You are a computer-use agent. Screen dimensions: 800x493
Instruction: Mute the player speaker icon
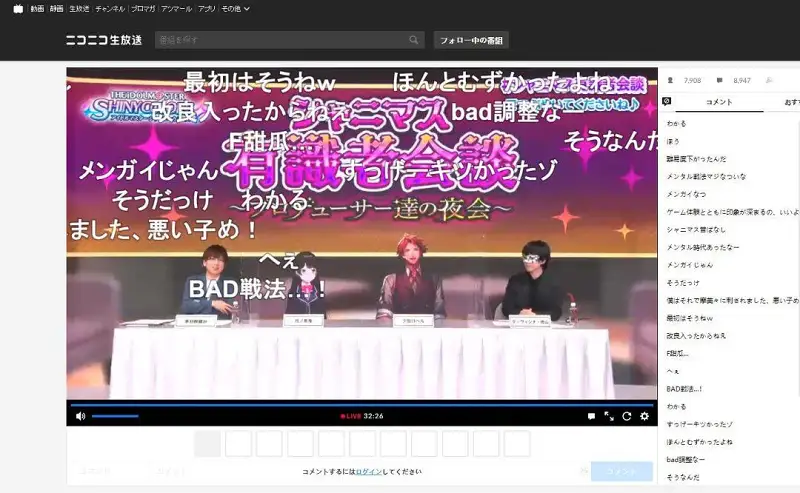pyautogui.click(x=81, y=416)
